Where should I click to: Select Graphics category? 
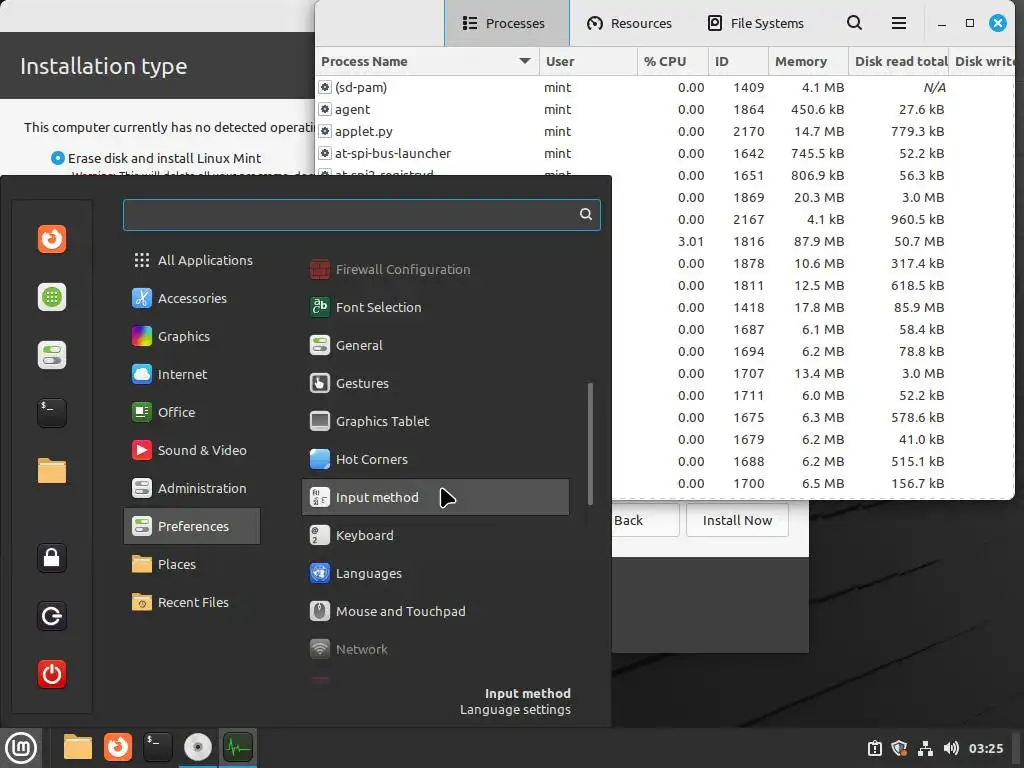tap(192, 336)
